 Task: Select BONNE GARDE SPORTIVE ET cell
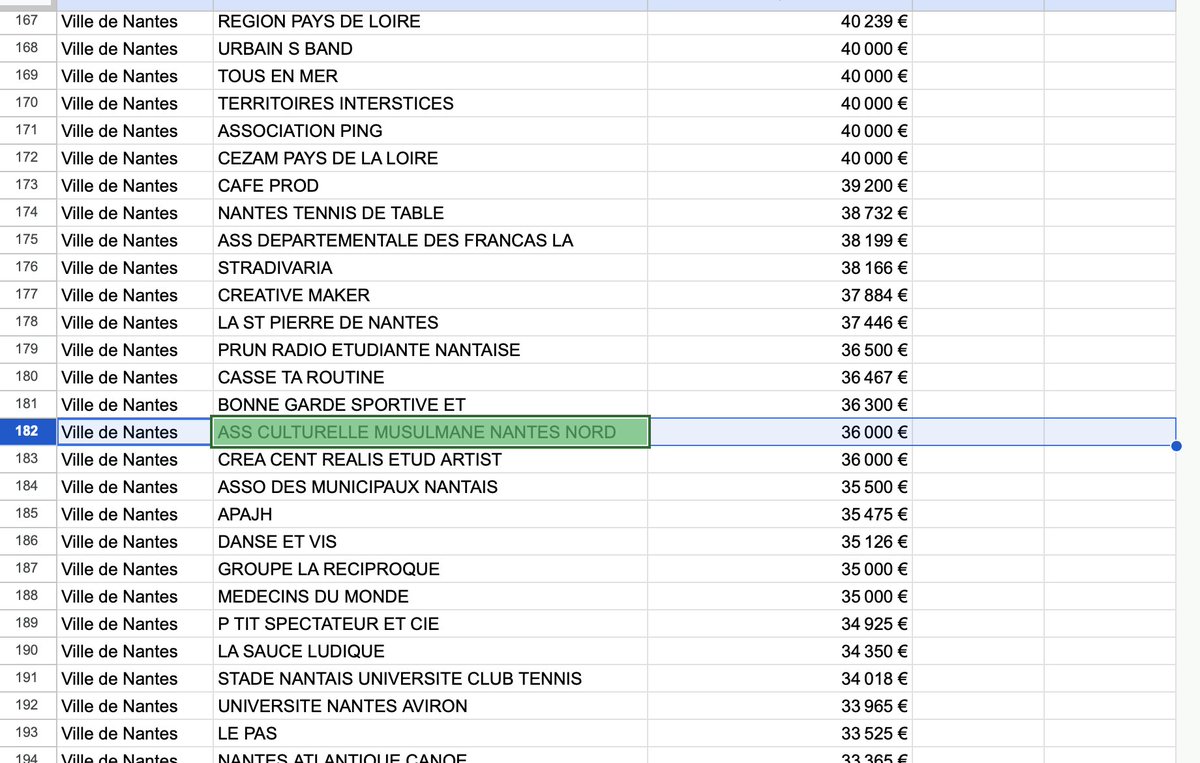pos(430,405)
